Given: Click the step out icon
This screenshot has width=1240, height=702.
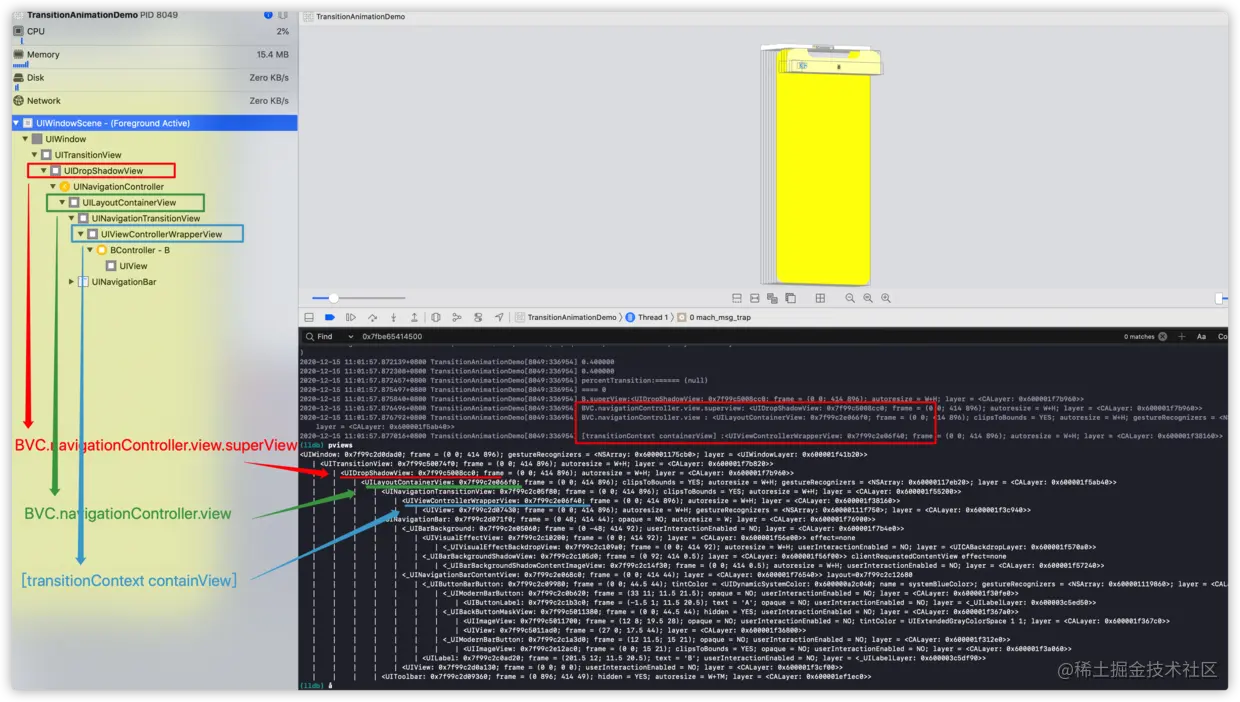Looking at the screenshot, I should [414, 317].
